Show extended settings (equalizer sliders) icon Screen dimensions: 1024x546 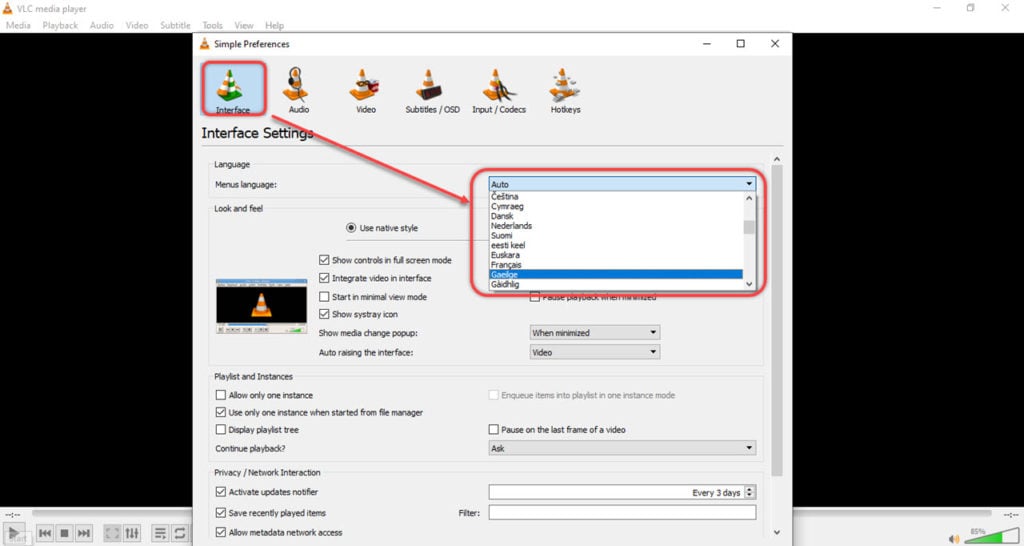[x=132, y=533]
